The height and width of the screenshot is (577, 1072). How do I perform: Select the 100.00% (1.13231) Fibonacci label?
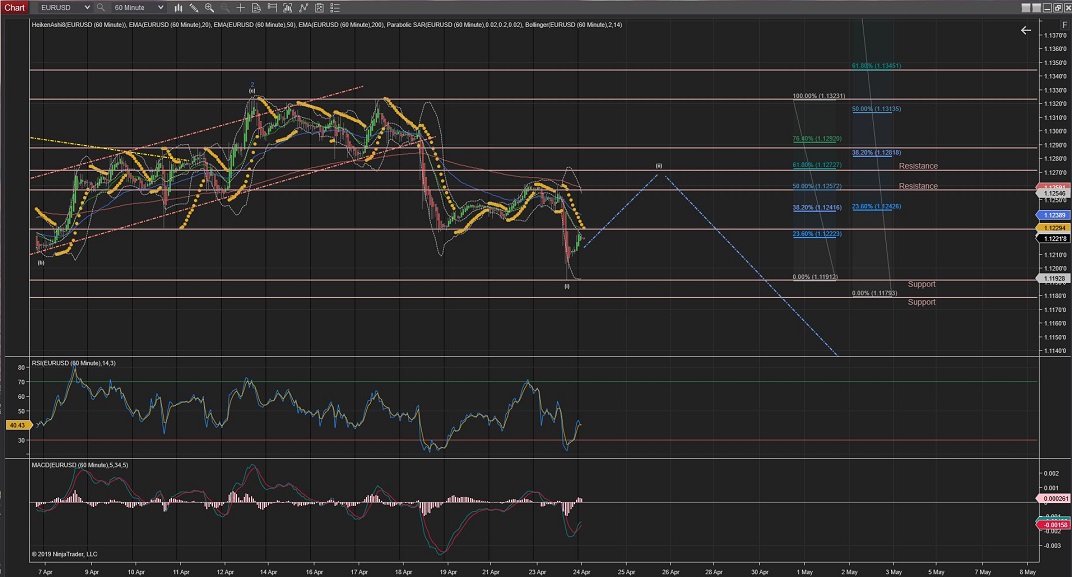point(818,96)
